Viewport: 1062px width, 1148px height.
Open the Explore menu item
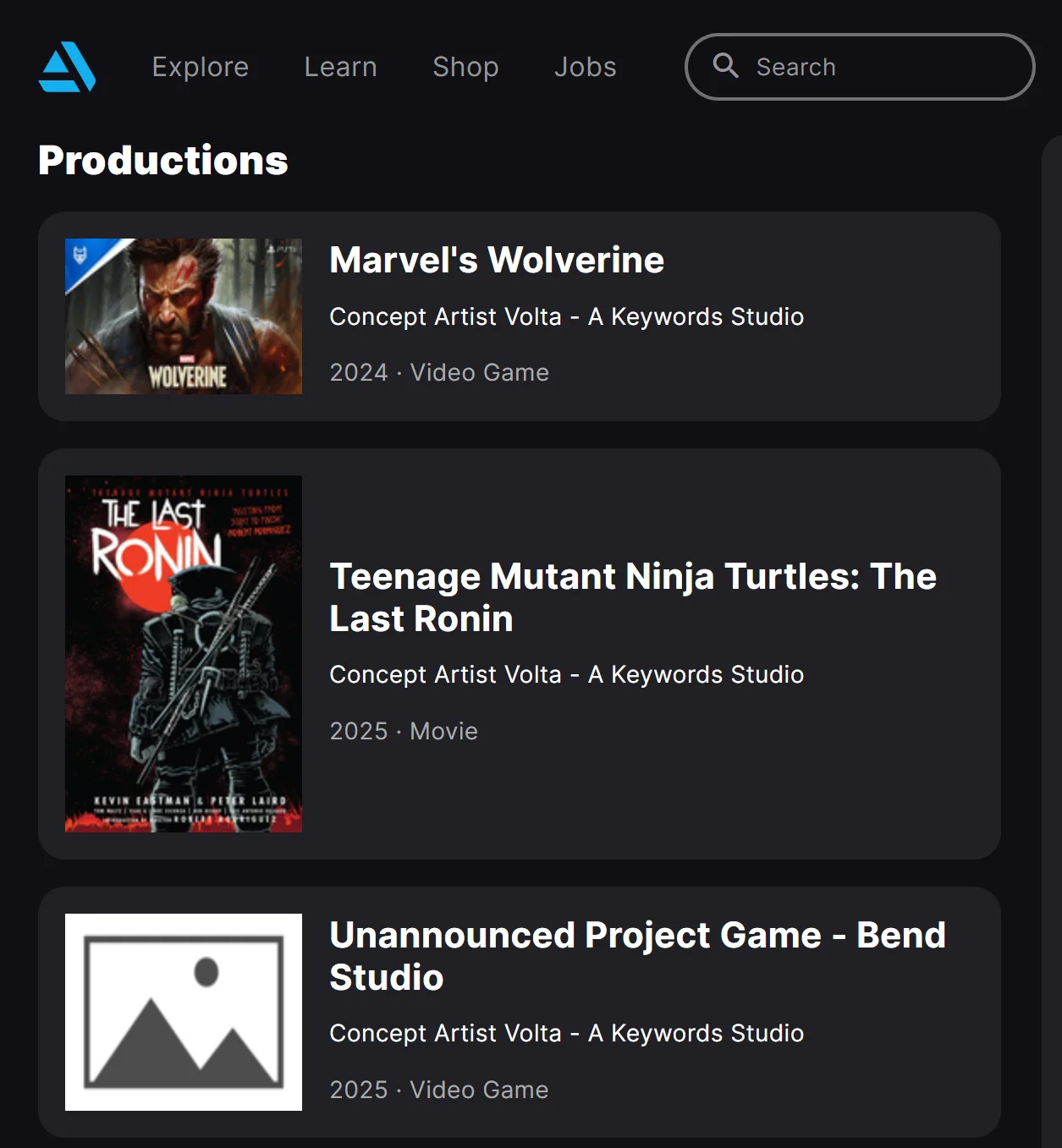(x=201, y=67)
